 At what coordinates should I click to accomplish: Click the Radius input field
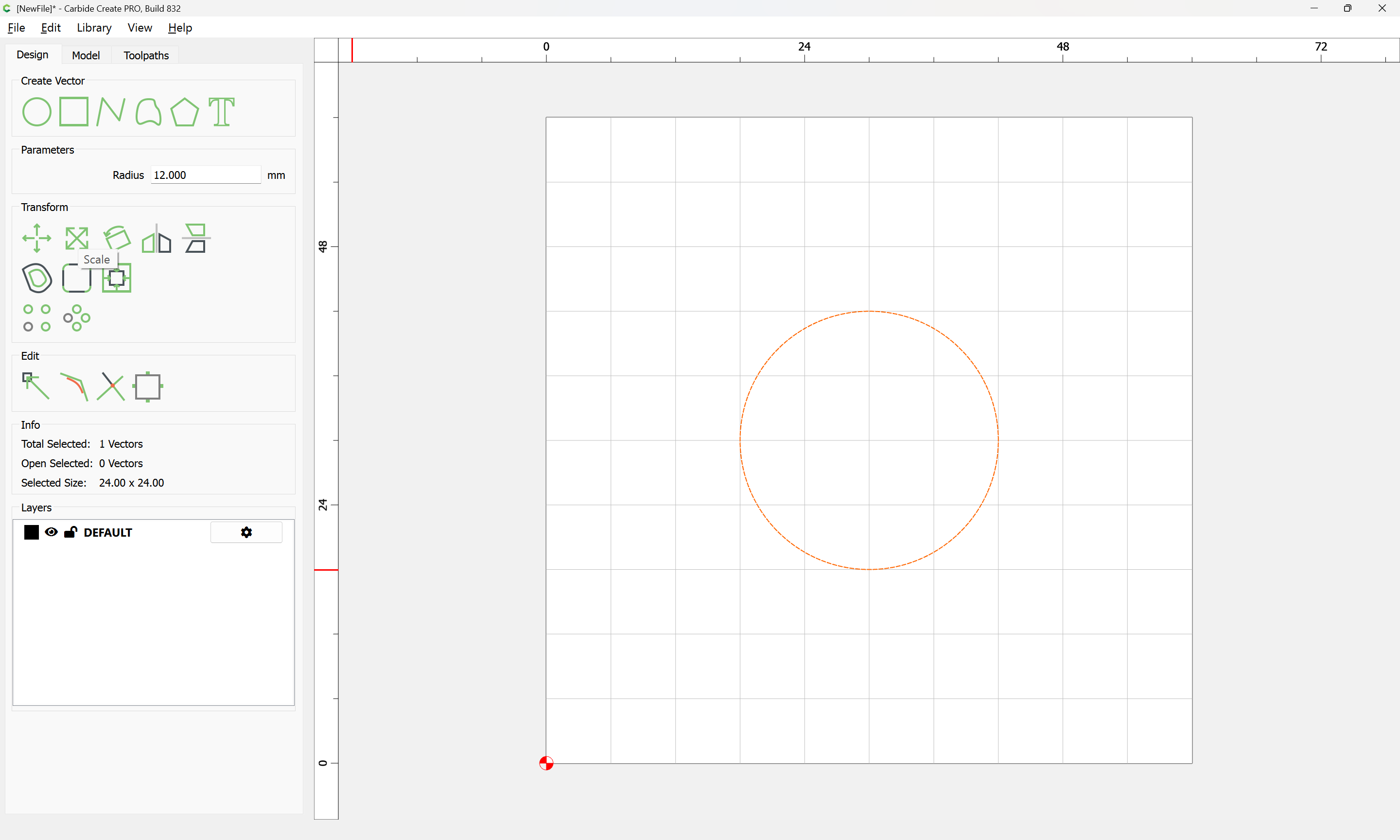pyautogui.click(x=205, y=175)
